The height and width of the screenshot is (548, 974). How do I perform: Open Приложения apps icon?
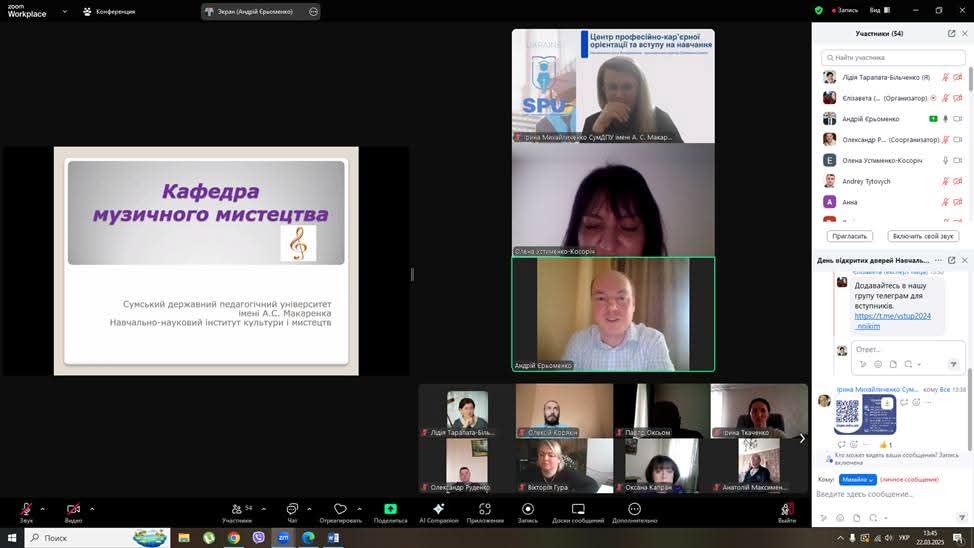coord(485,509)
